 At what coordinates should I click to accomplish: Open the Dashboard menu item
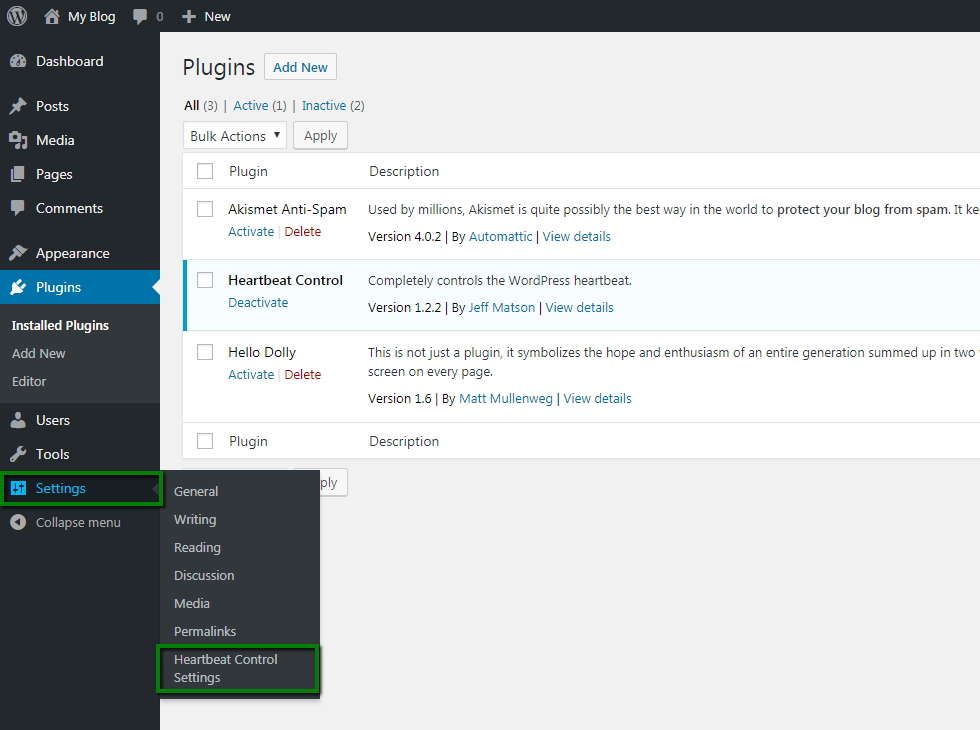(69, 61)
